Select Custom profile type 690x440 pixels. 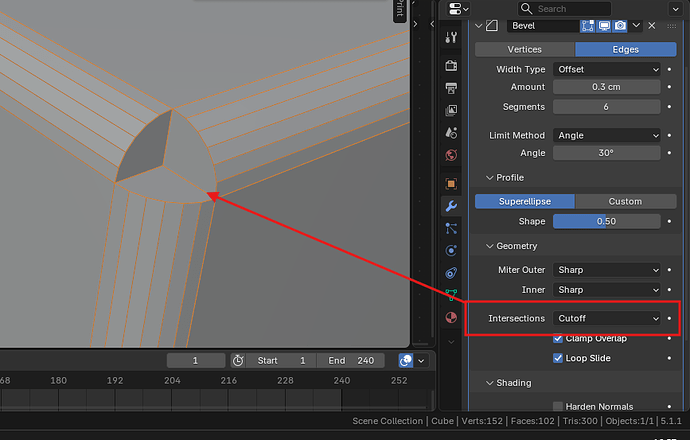pos(625,201)
